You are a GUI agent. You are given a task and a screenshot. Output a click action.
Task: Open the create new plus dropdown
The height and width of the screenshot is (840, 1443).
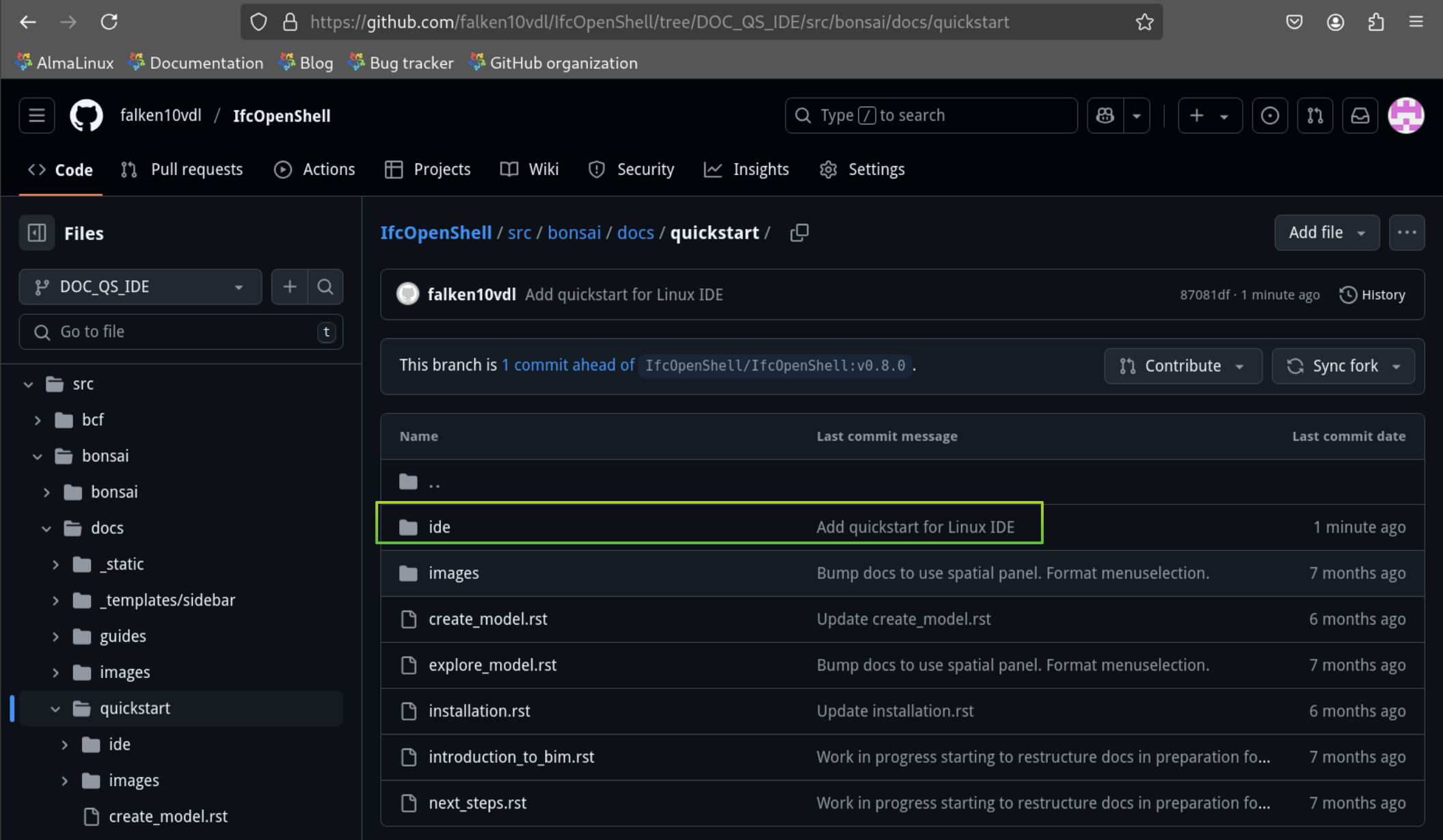(1210, 116)
